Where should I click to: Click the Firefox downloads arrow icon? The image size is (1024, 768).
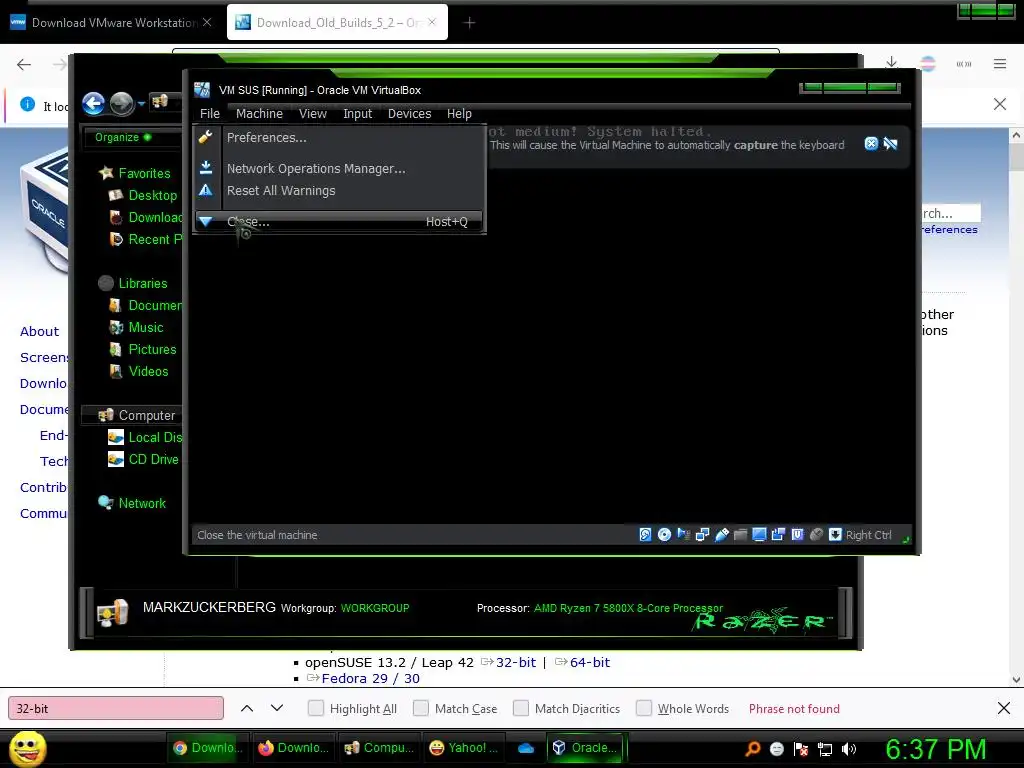(891, 63)
